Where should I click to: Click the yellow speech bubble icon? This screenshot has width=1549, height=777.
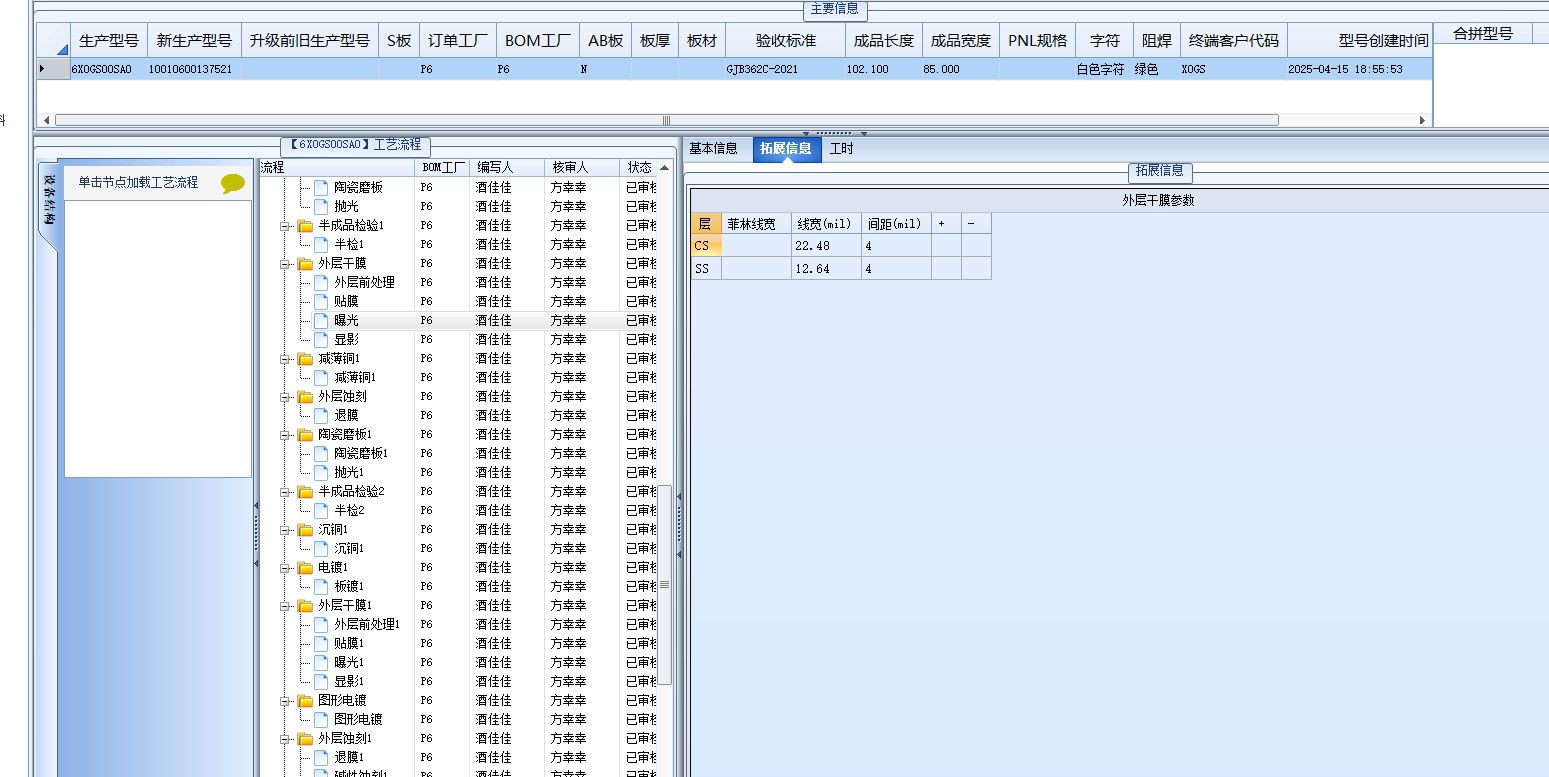click(232, 183)
